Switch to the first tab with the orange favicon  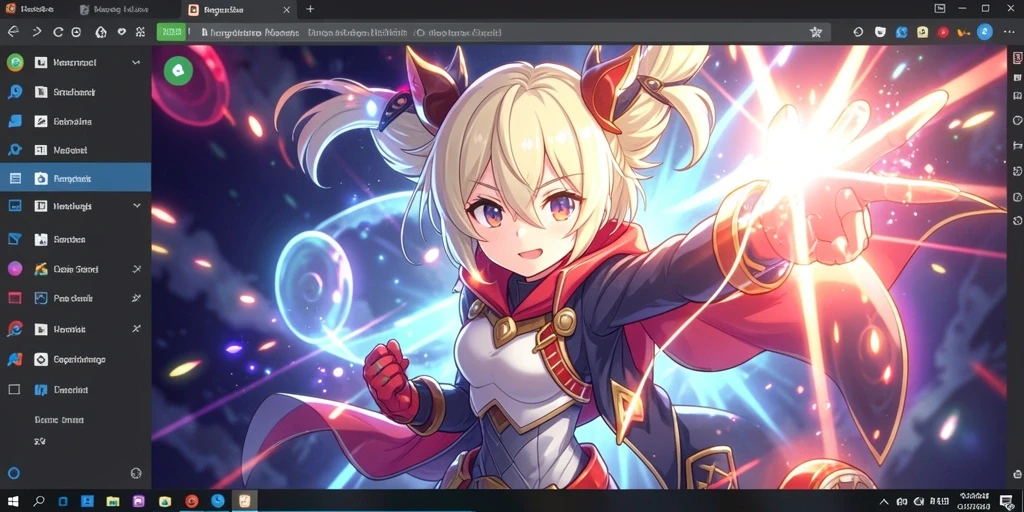33,9
